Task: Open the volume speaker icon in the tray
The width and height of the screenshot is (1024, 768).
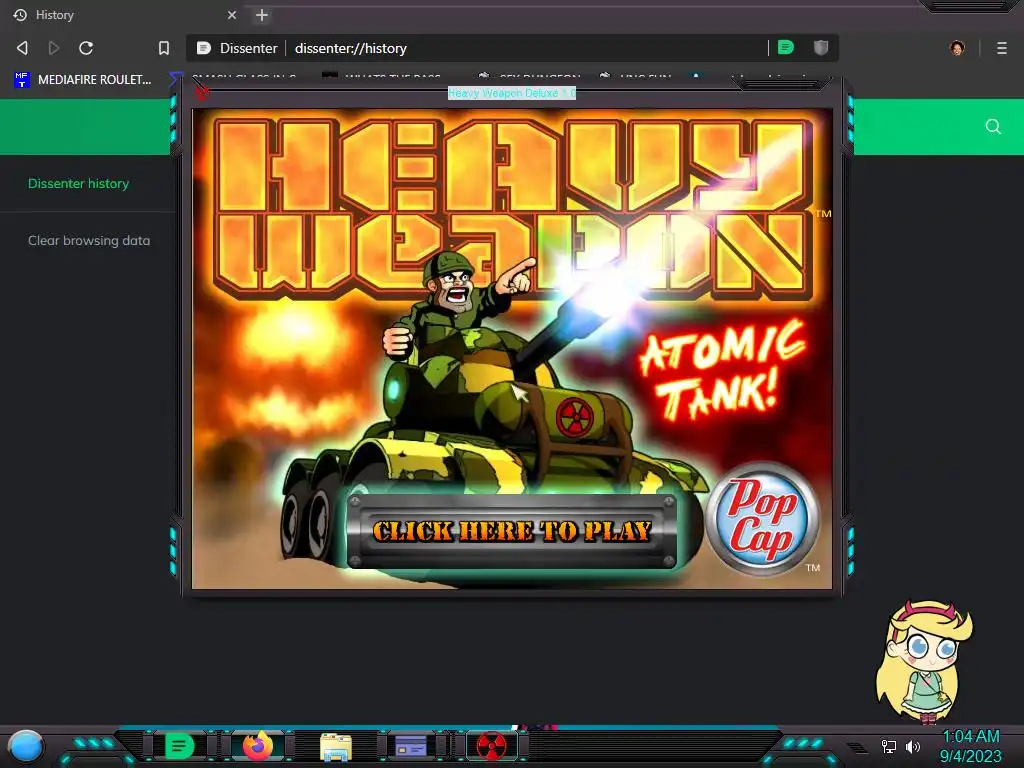Action: (x=912, y=746)
